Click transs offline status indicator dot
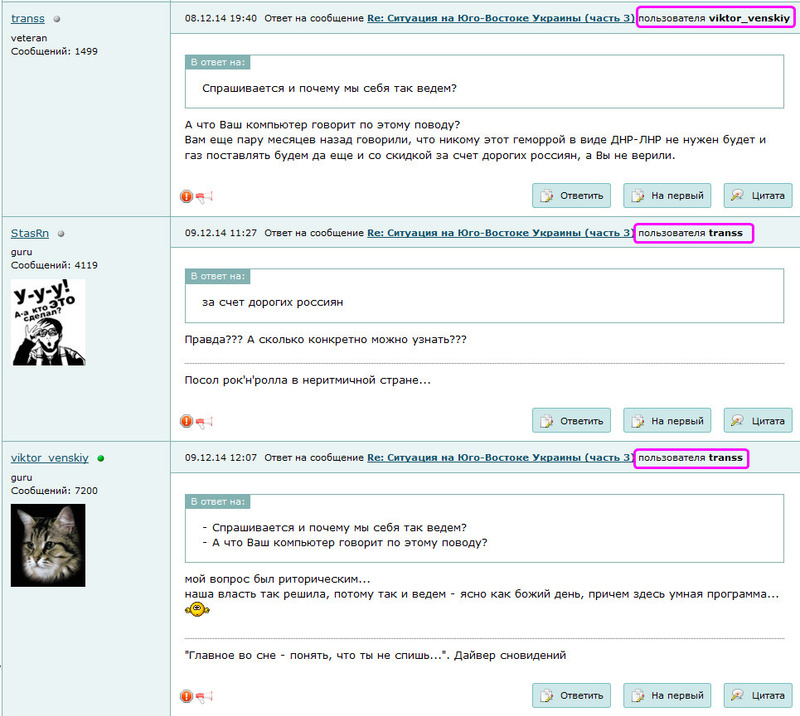800x716 pixels. [57, 19]
